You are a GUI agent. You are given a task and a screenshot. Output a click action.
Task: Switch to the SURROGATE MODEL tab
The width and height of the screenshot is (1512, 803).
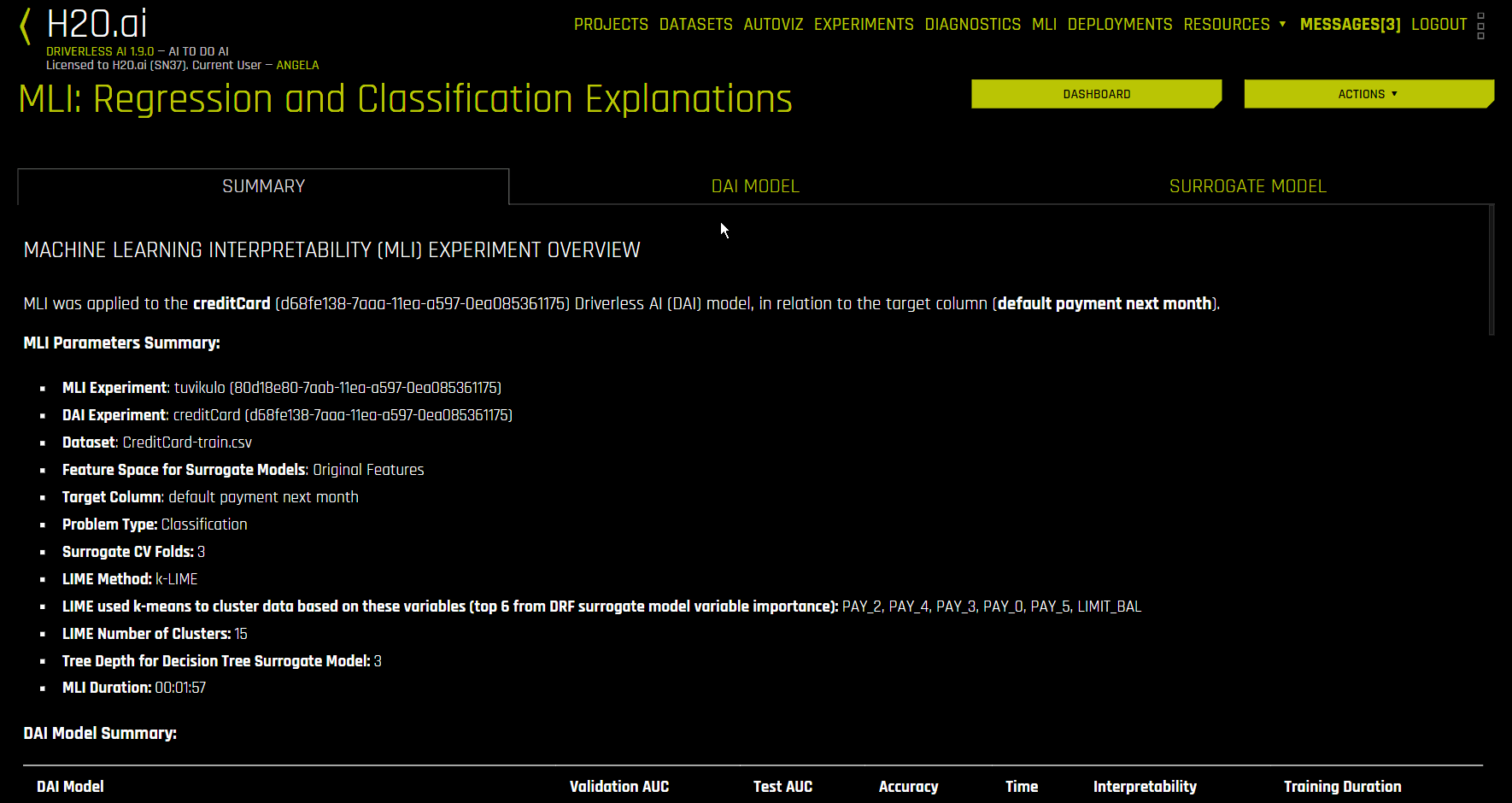1247,186
